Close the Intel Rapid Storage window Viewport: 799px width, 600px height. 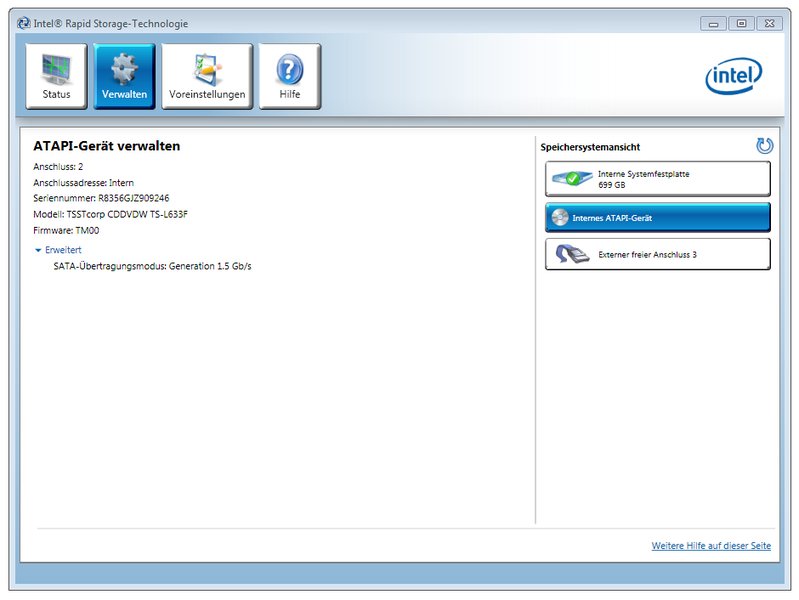[769, 23]
